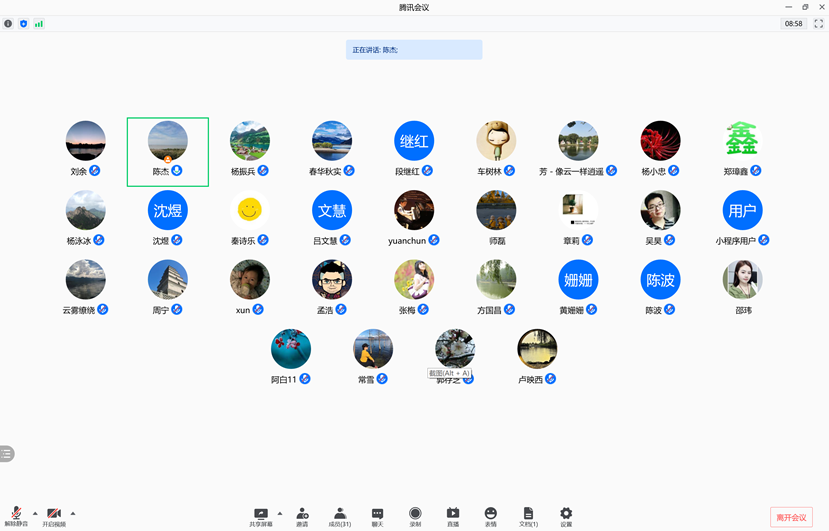Start screen sharing via 共享屏幕 icon
This screenshot has height=531, width=829.
point(261,515)
